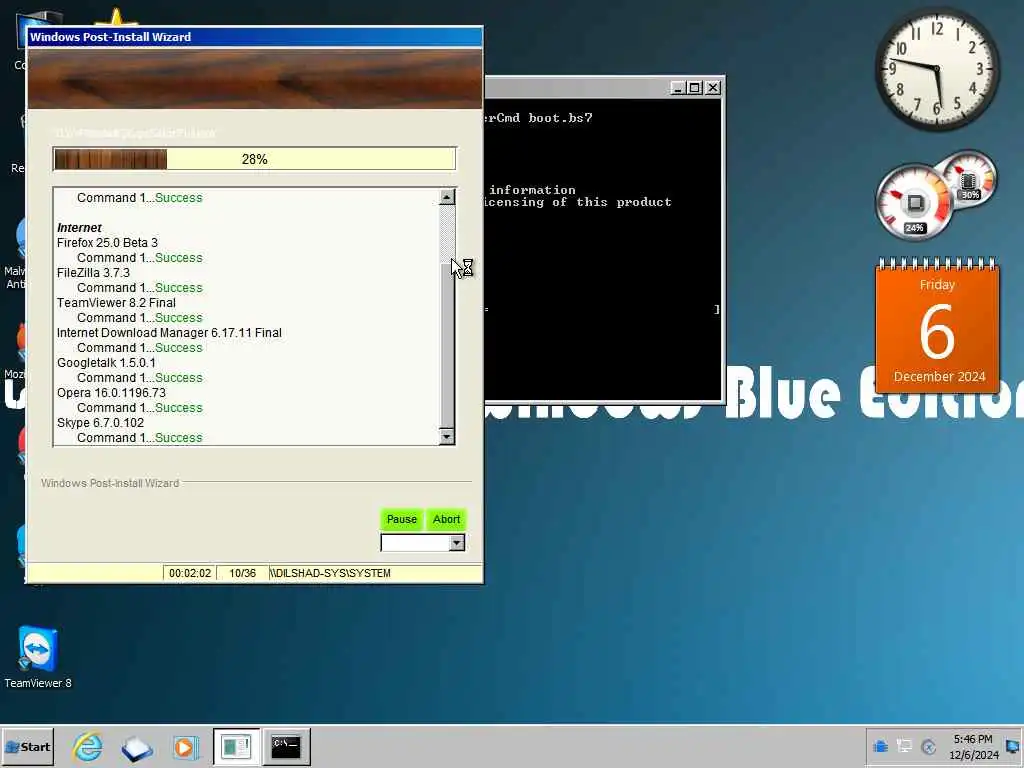Select the FileZilla 3.7.3 entry
Viewport: 1024px width, 768px height.
pyautogui.click(x=93, y=272)
